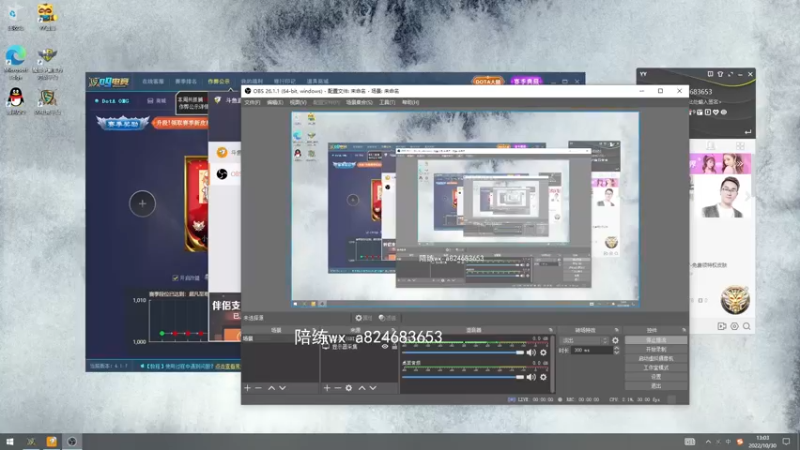Switch to 作弊公示 tab in 09 platform

tap(218, 82)
